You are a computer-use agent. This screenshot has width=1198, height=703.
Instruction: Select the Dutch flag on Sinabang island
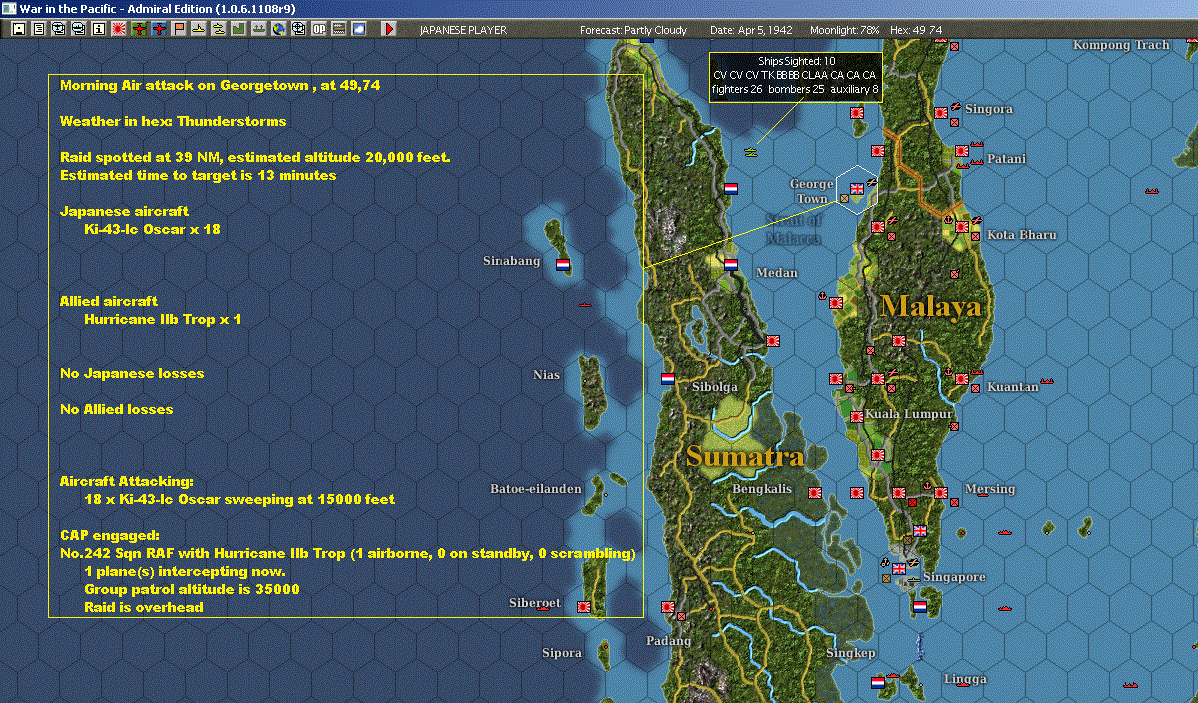563,265
